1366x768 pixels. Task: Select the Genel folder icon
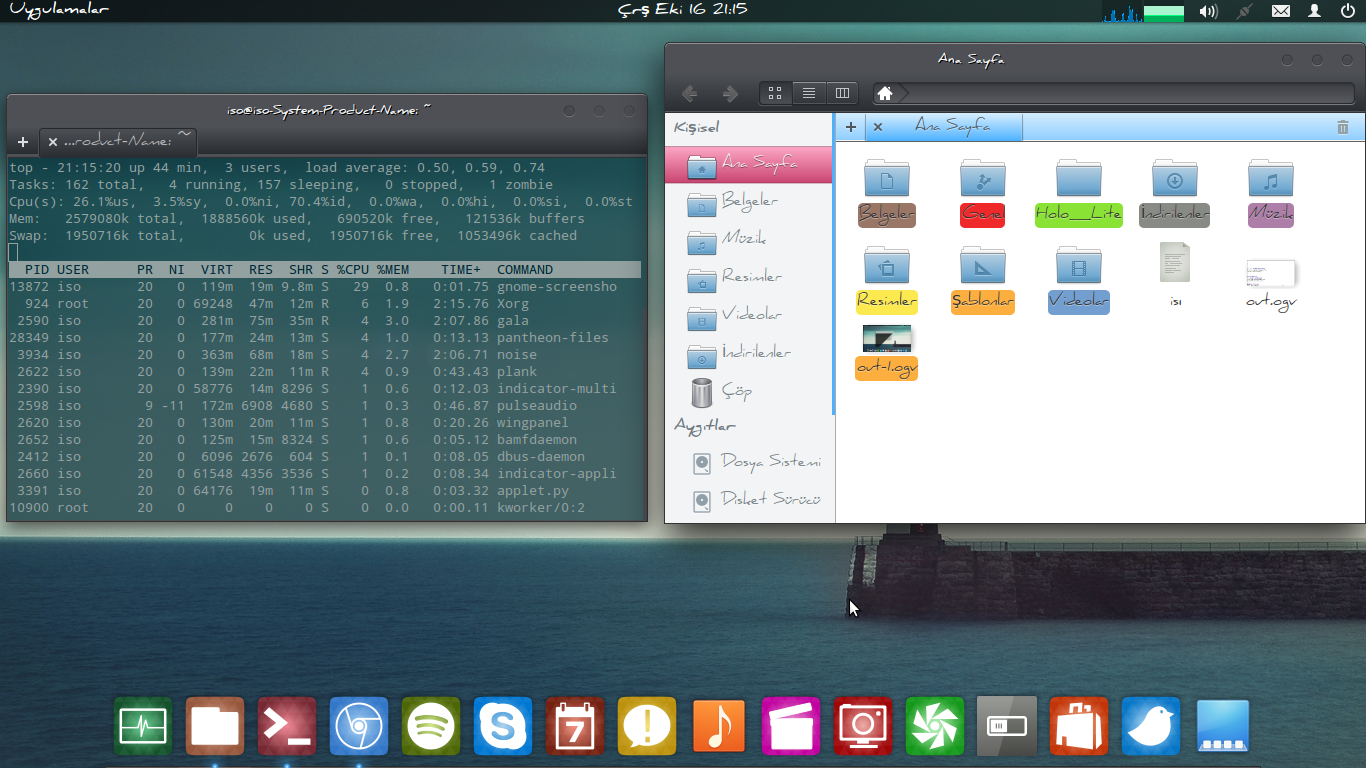point(983,192)
